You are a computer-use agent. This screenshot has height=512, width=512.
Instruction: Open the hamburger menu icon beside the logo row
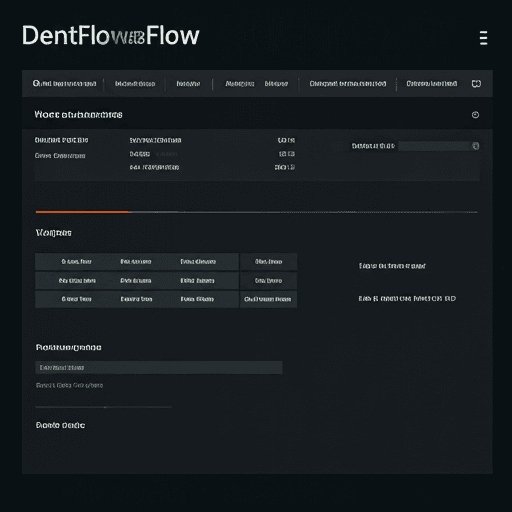point(483,38)
